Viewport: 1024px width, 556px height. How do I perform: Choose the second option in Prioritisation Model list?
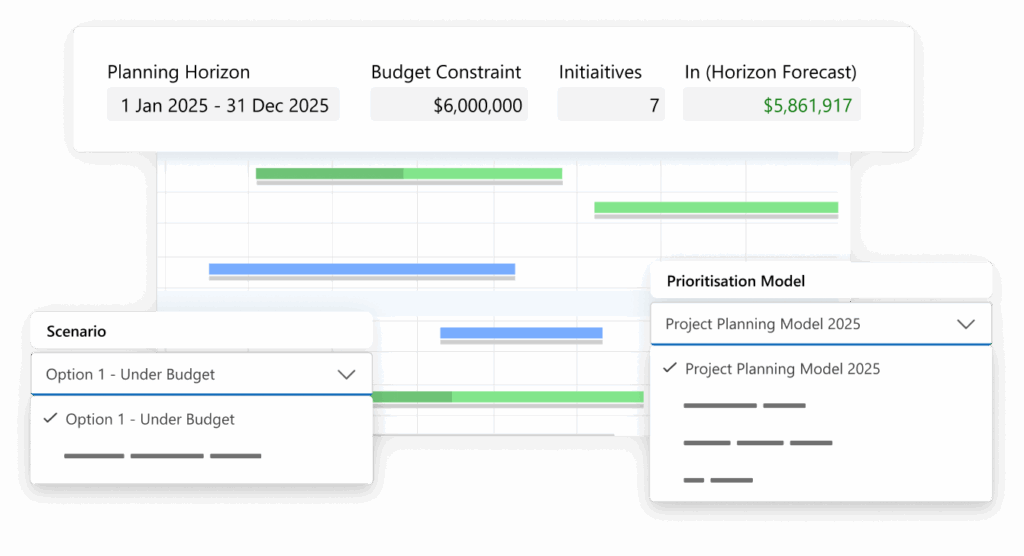tap(821, 406)
